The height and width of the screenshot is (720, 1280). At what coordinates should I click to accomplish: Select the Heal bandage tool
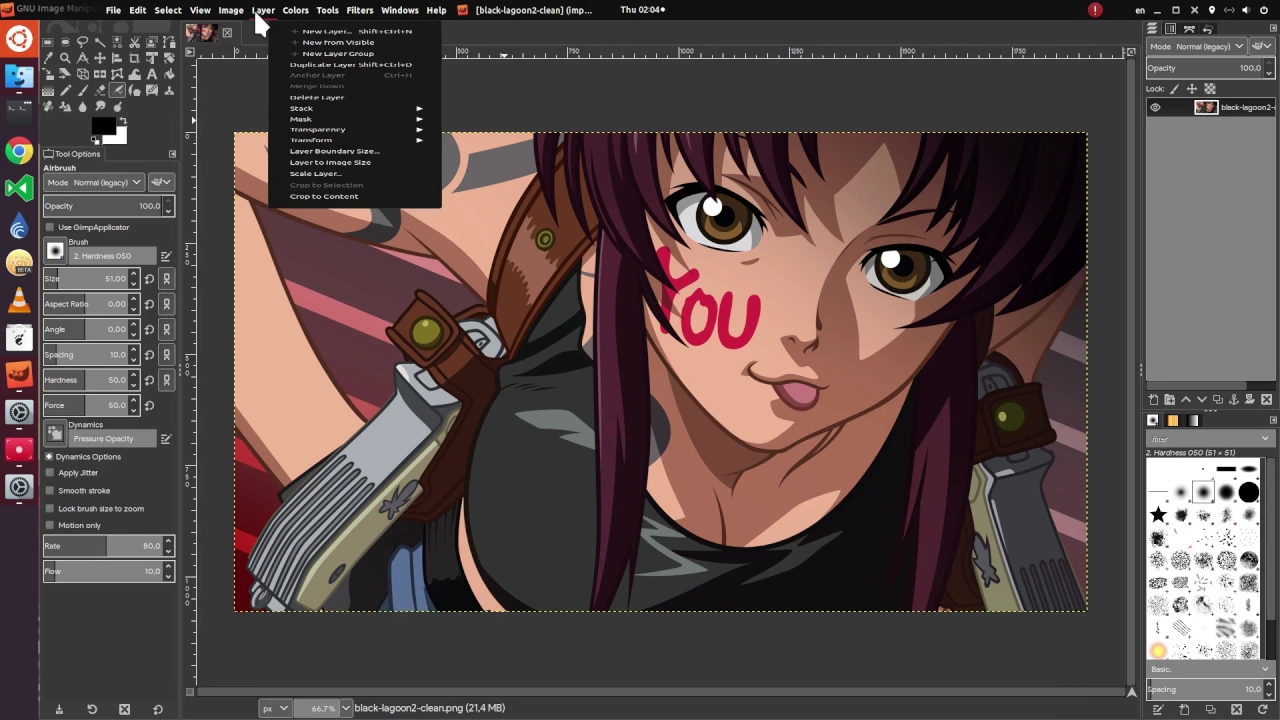pos(48,106)
